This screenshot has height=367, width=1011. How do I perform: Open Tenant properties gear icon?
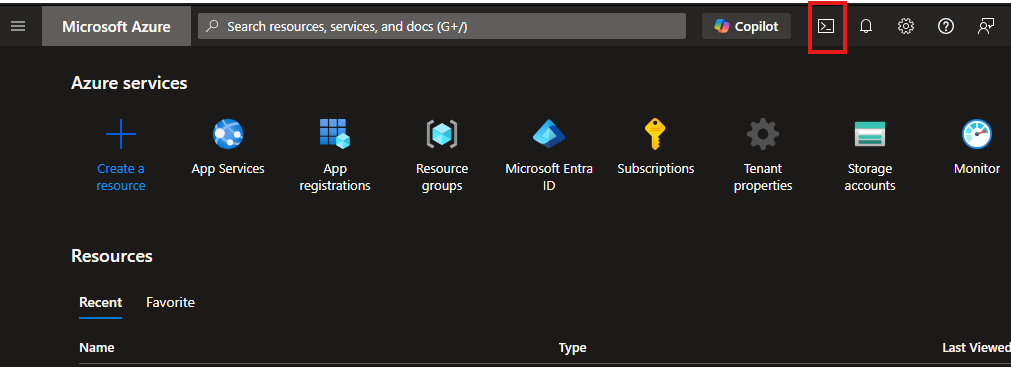pos(763,135)
